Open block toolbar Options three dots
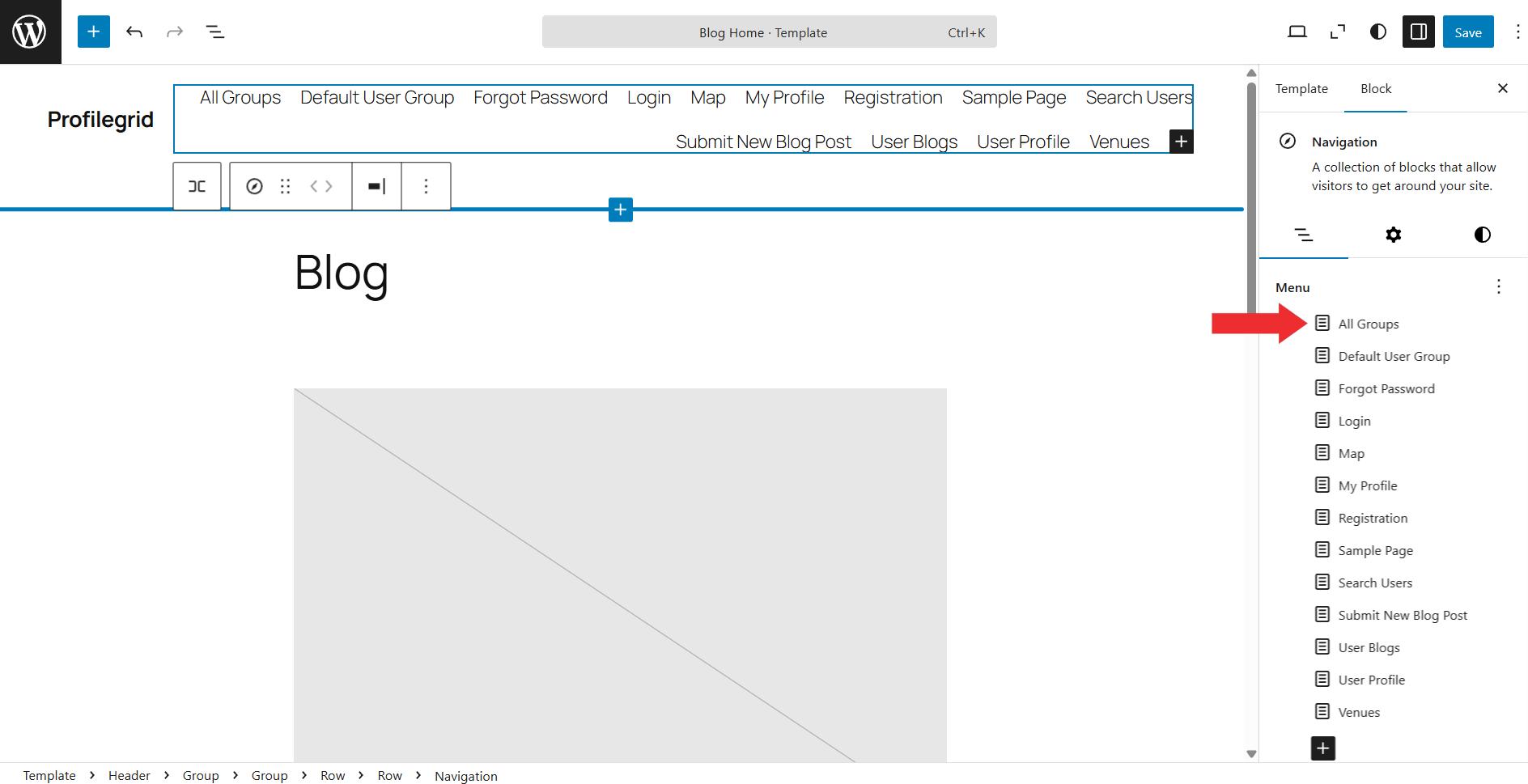Screen dimensions: 1528x784 pyautogui.click(x=426, y=186)
